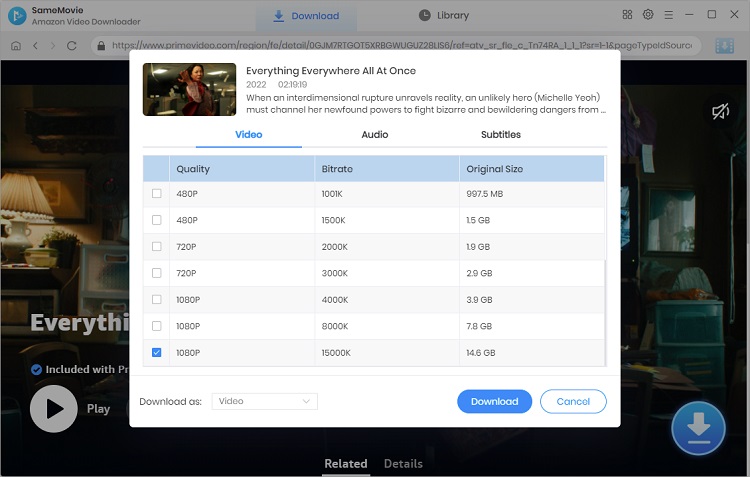Switch to the Library tab
This screenshot has height=477, width=750.
point(444,16)
